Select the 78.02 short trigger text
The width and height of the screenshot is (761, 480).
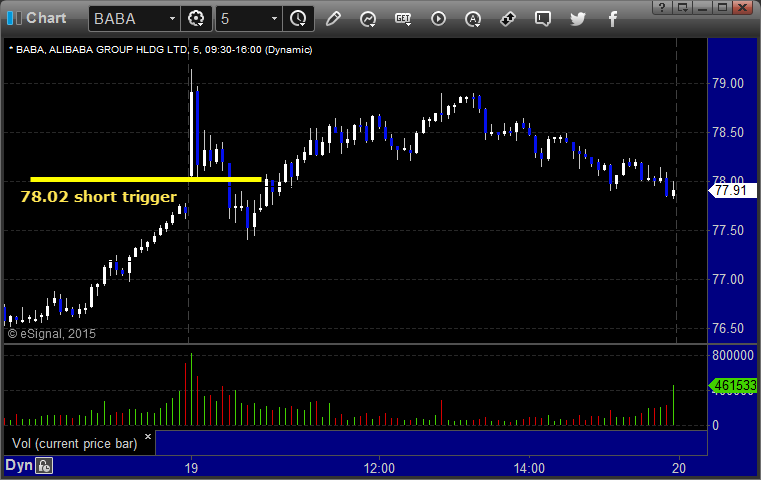(x=99, y=197)
